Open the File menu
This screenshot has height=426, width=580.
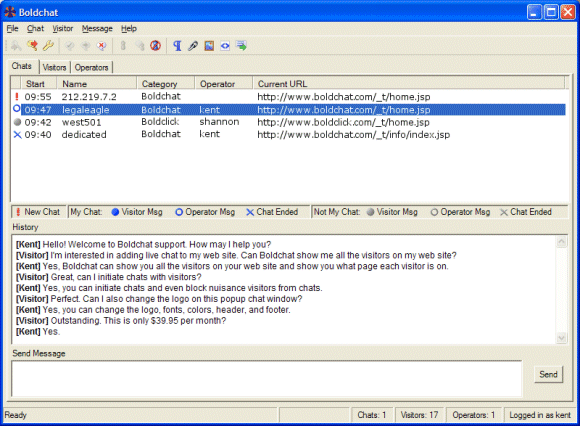12,28
